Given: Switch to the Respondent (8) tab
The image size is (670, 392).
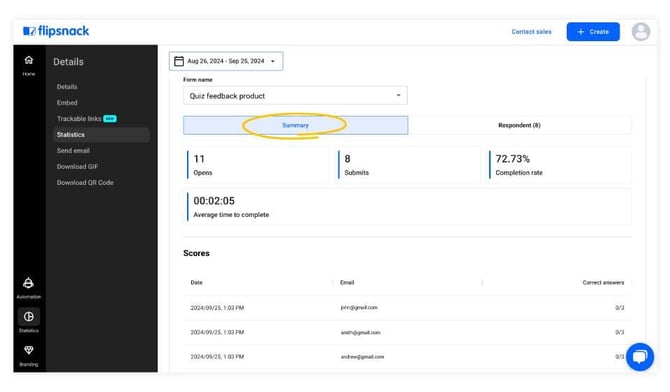Looking at the screenshot, I should [x=519, y=125].
